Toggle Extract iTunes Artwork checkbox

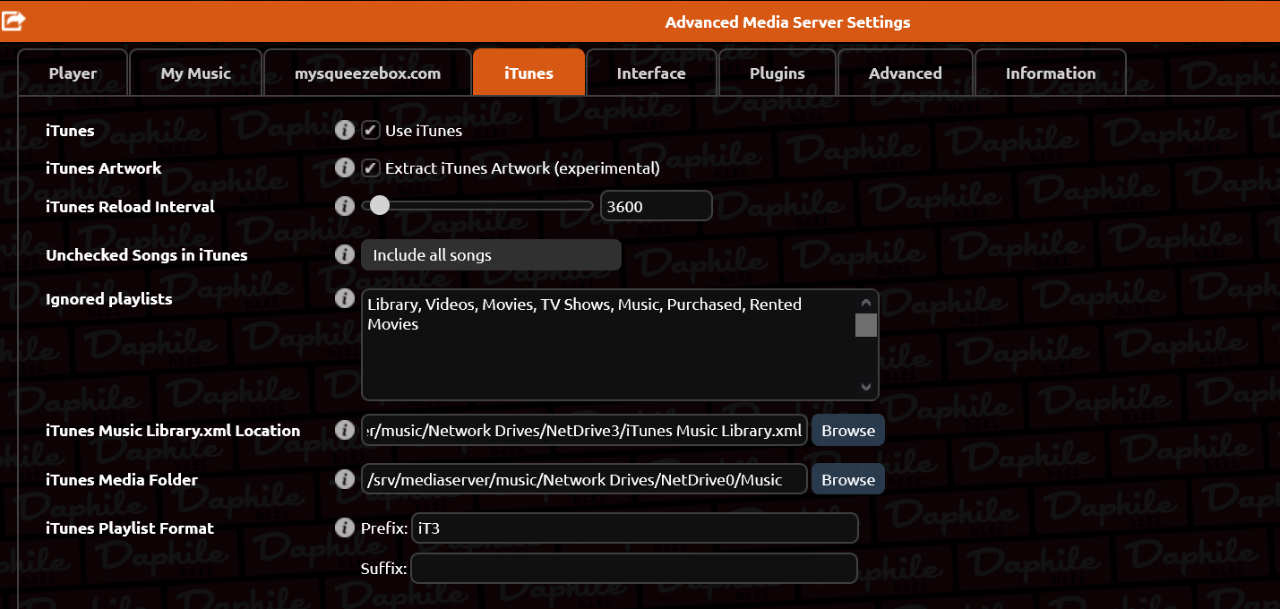[370, 168]
